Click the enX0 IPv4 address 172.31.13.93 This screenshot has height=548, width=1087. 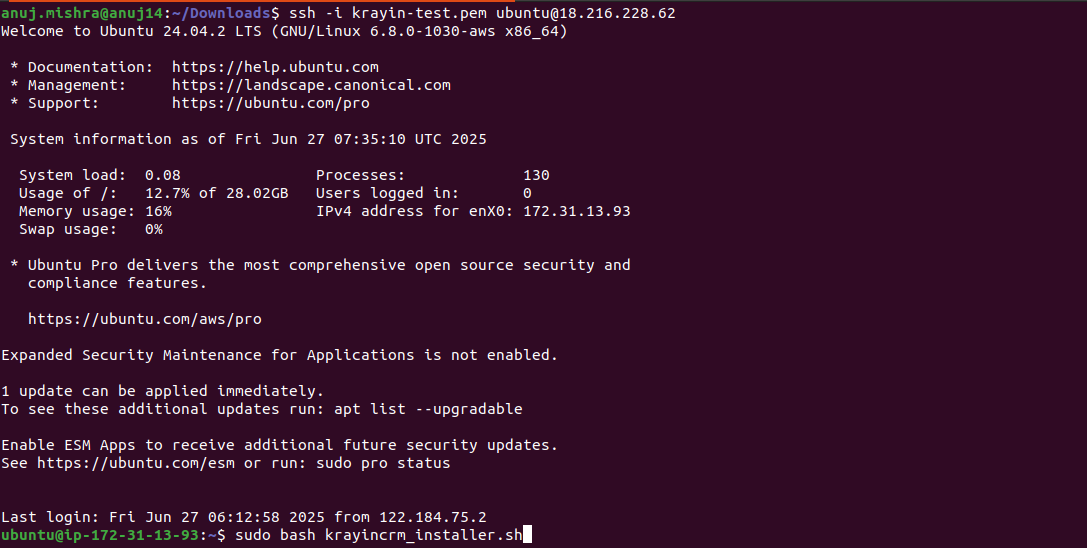[577, 212]
